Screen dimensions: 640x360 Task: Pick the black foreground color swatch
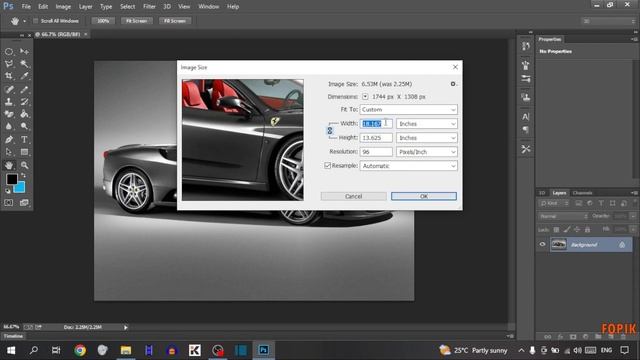click(11, 179)
